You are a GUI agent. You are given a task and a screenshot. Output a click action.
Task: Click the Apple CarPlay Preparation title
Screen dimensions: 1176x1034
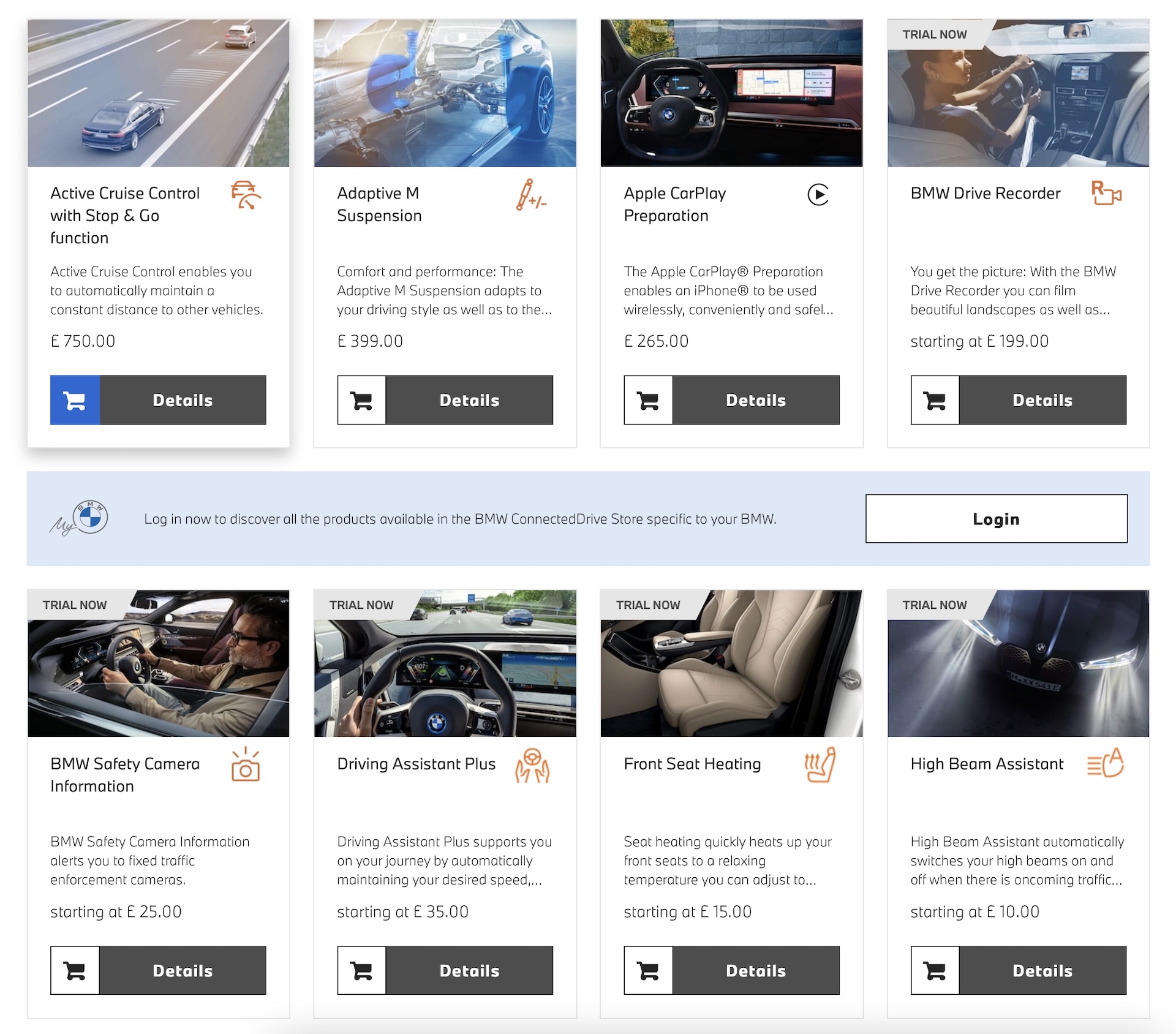(x=674, y=204)
